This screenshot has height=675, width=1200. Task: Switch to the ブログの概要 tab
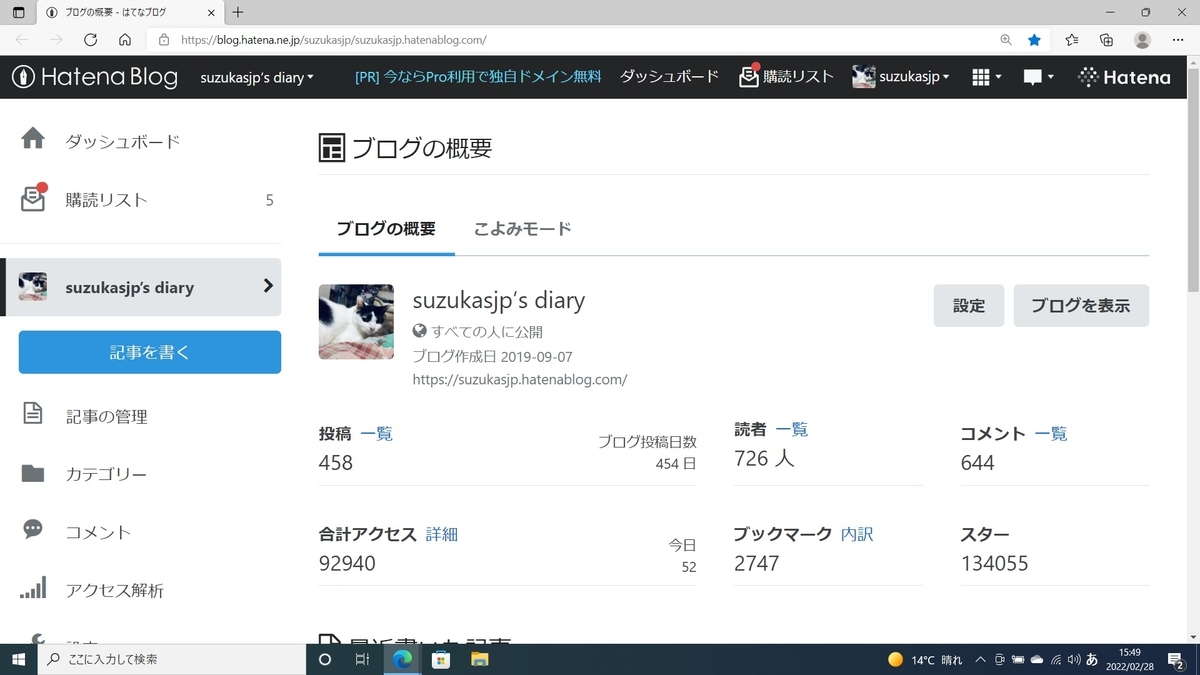386,228
